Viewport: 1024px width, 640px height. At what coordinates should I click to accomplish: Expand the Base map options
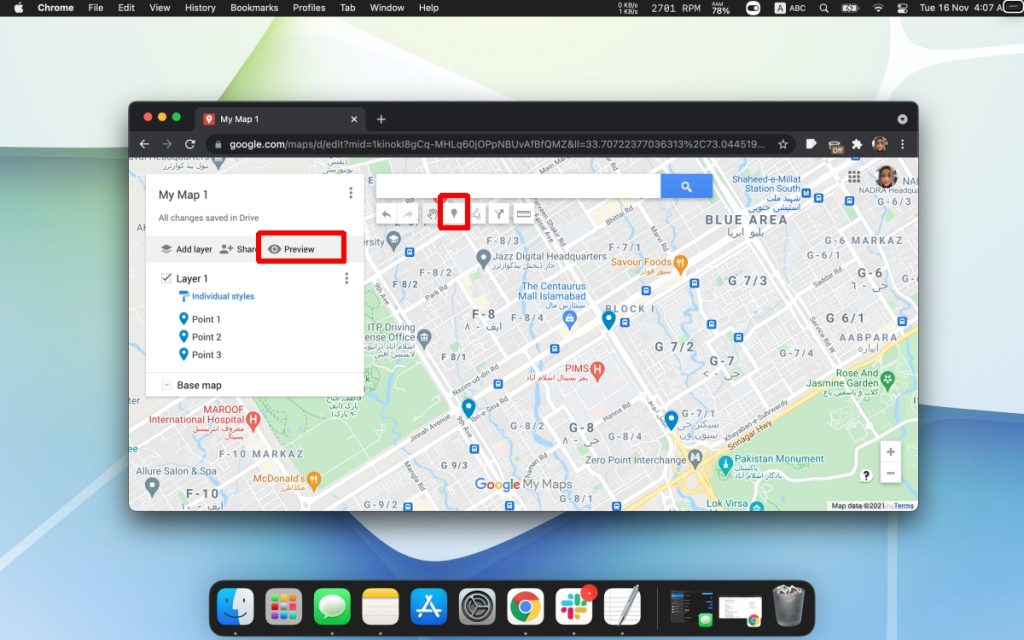click(199, 384)
